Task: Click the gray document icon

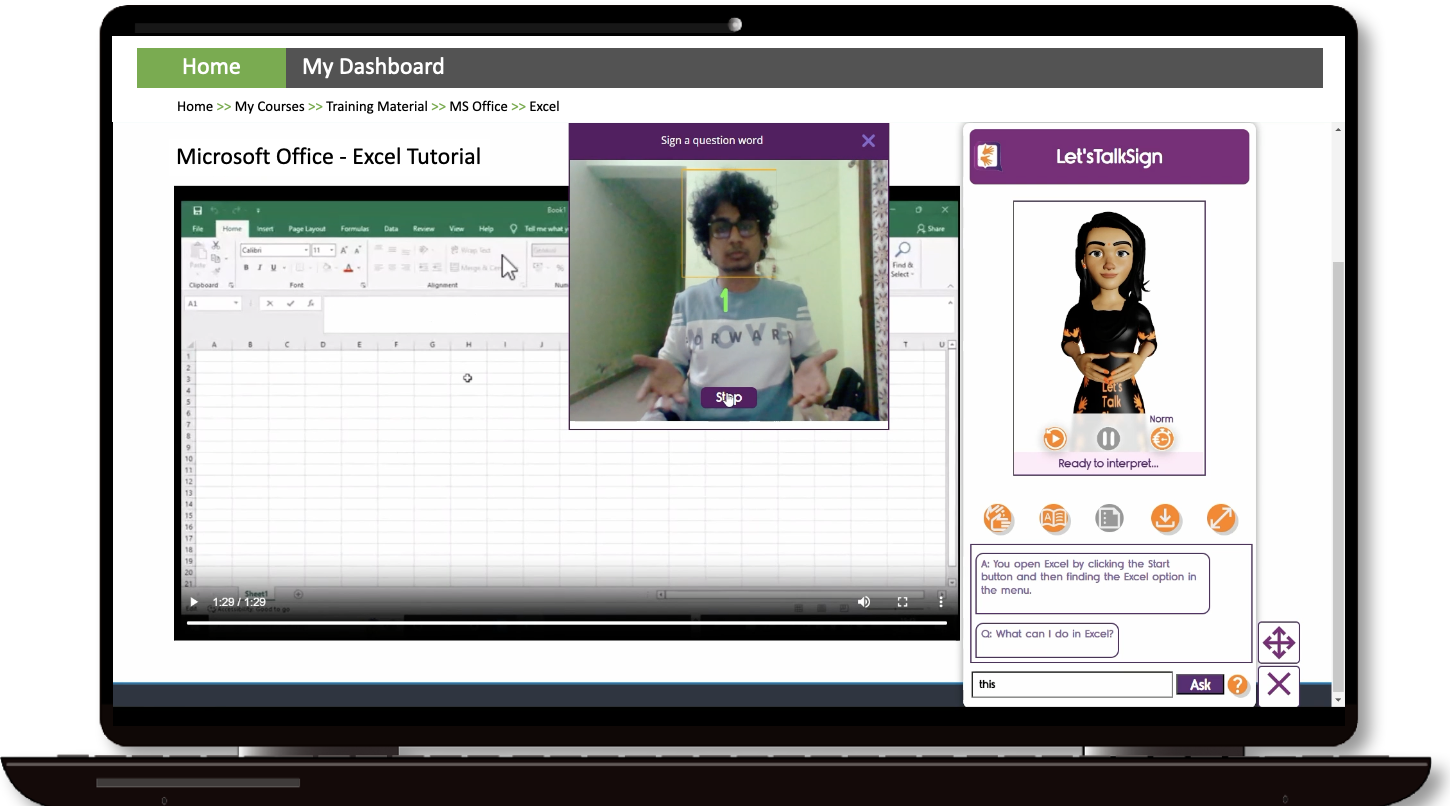Action: tap(1109, 518)
